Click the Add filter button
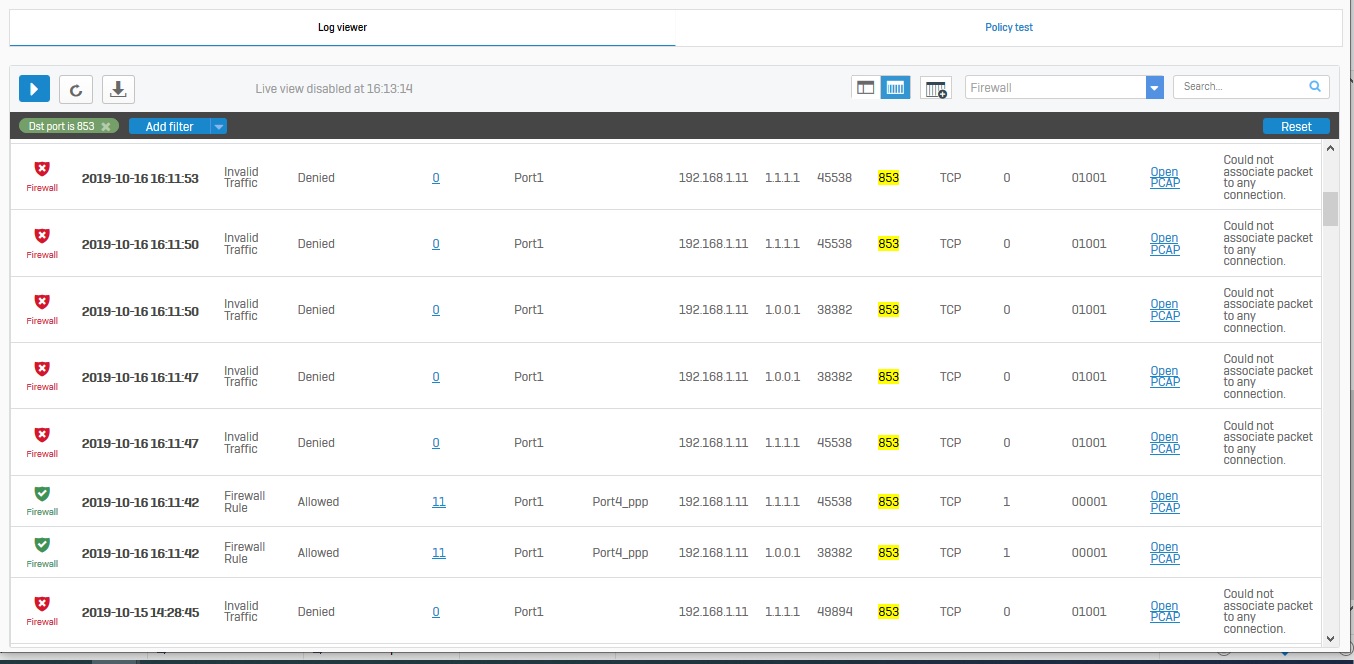This screenshot has width=1354, height=664. point(169,127)
